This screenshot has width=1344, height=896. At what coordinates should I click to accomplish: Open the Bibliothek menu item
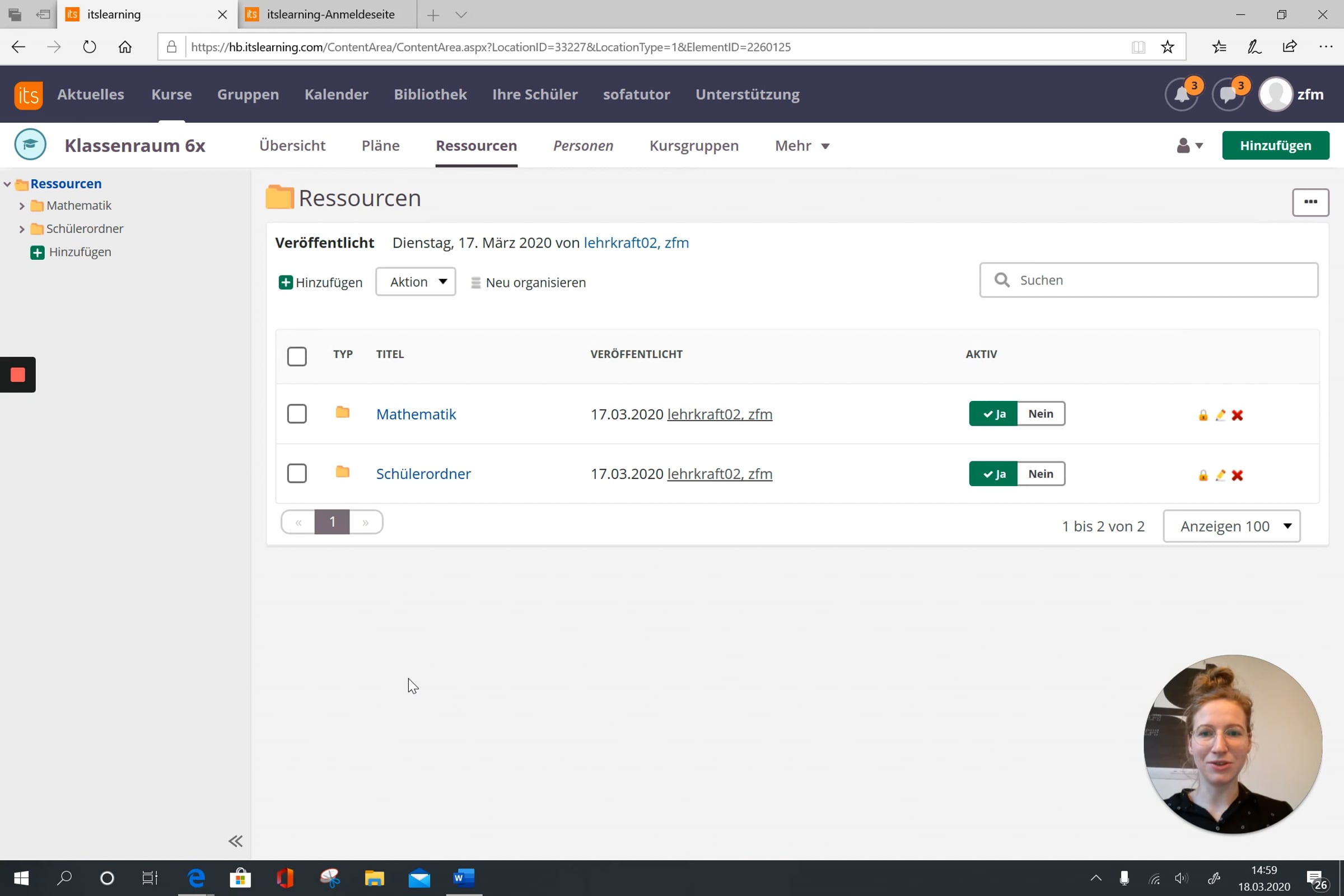(x=430, y=95)
